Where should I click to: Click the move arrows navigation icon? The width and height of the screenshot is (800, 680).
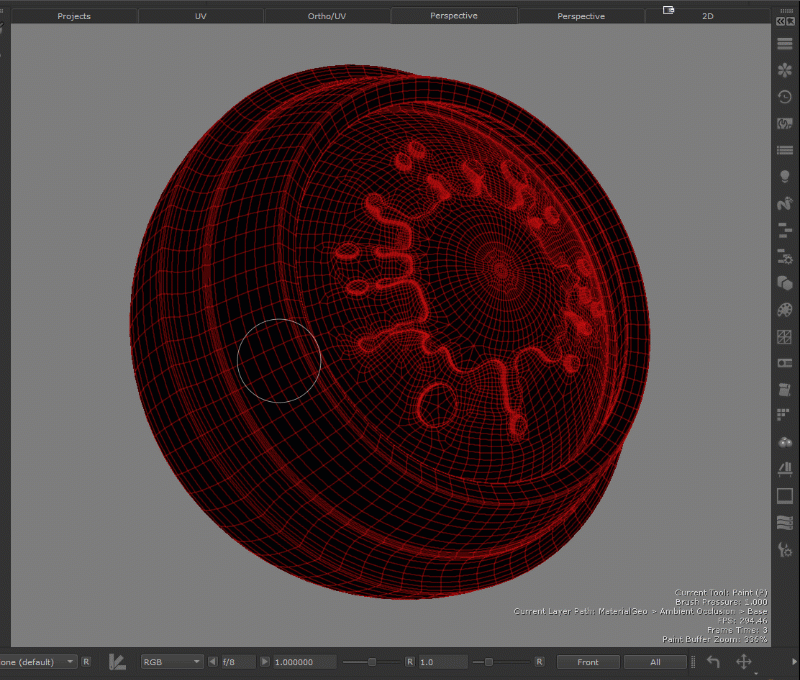point(744,662)
